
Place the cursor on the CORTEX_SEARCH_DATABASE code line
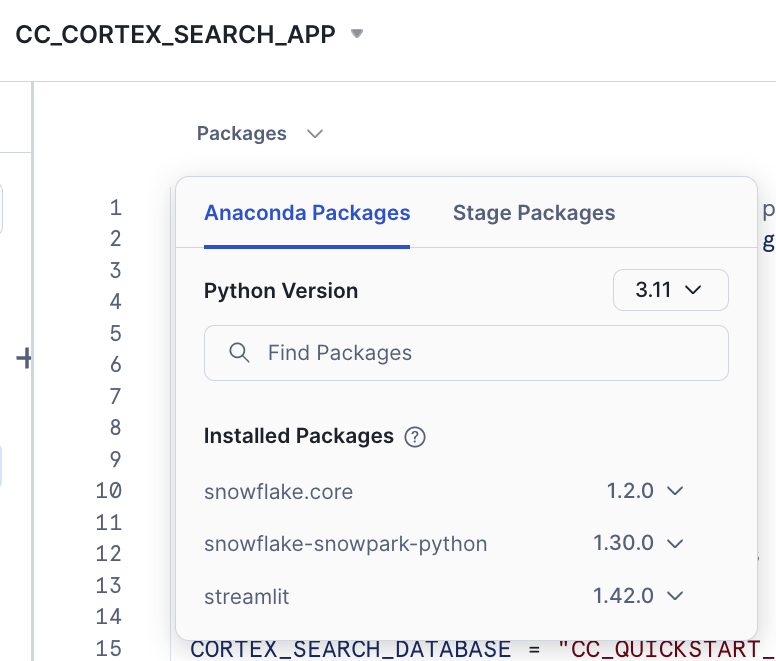pos(350,649)
